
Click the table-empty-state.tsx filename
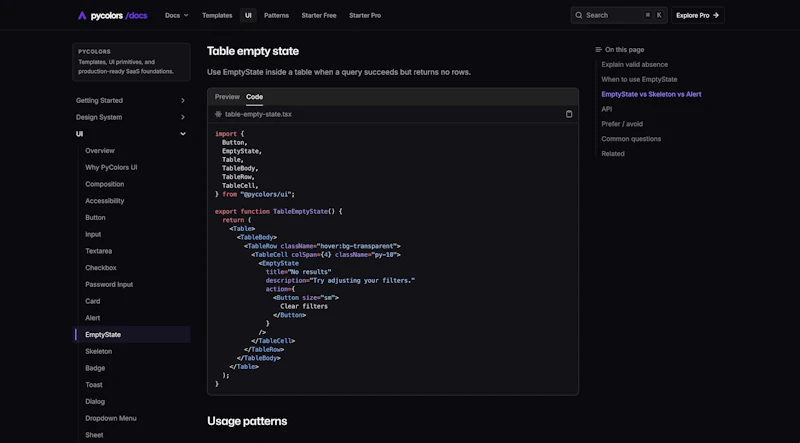coord(258,114)
